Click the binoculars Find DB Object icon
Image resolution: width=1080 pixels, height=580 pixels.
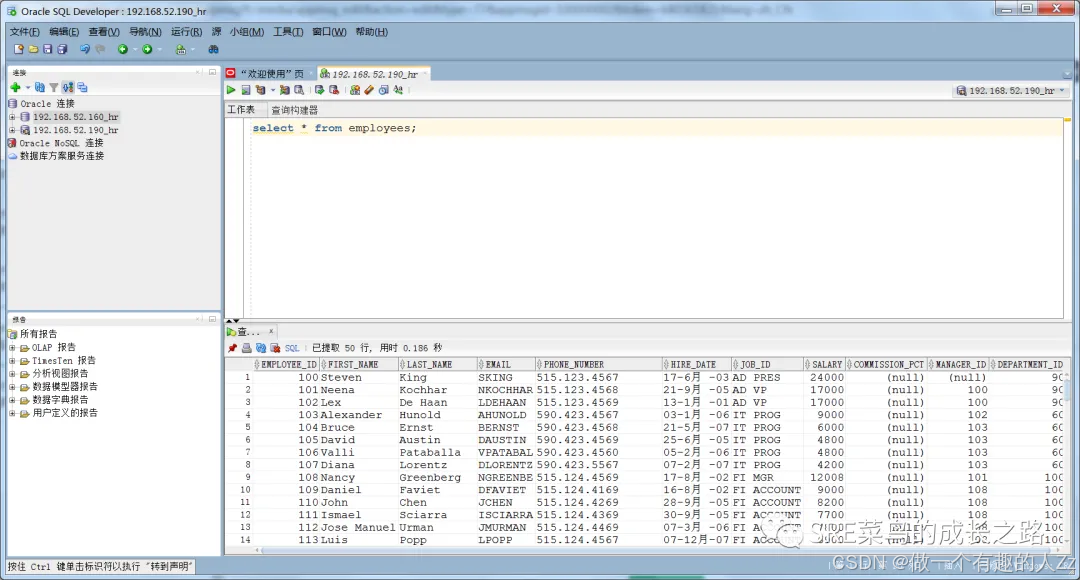coord(214,49)
